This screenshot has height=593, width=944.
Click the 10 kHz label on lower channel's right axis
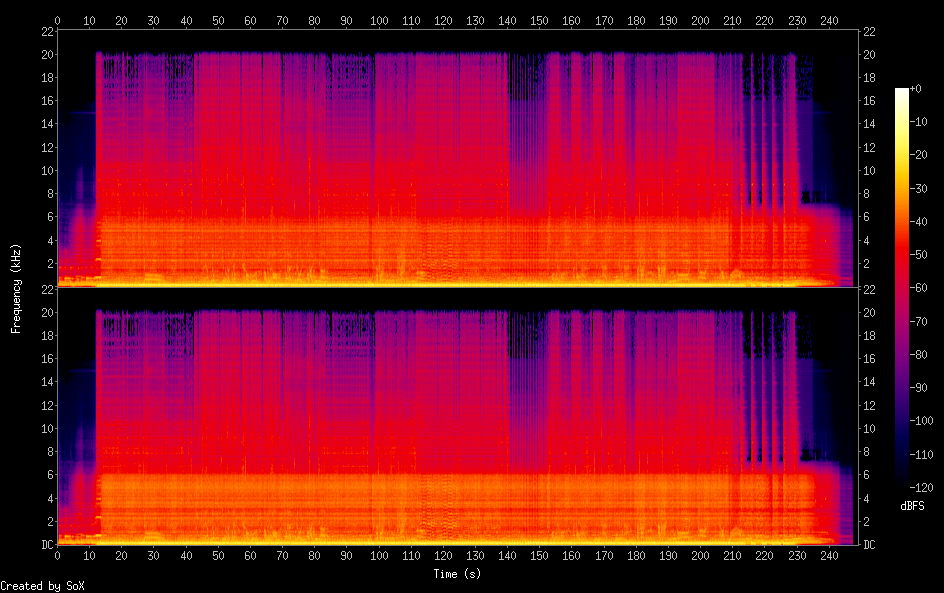point(870,428)
